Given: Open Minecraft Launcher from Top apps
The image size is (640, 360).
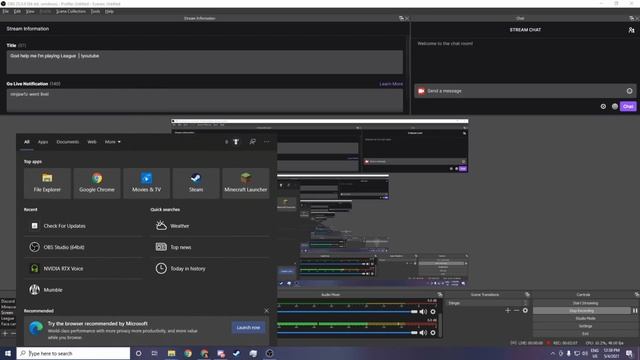Looking at the screenshot, I should point(246,183).
